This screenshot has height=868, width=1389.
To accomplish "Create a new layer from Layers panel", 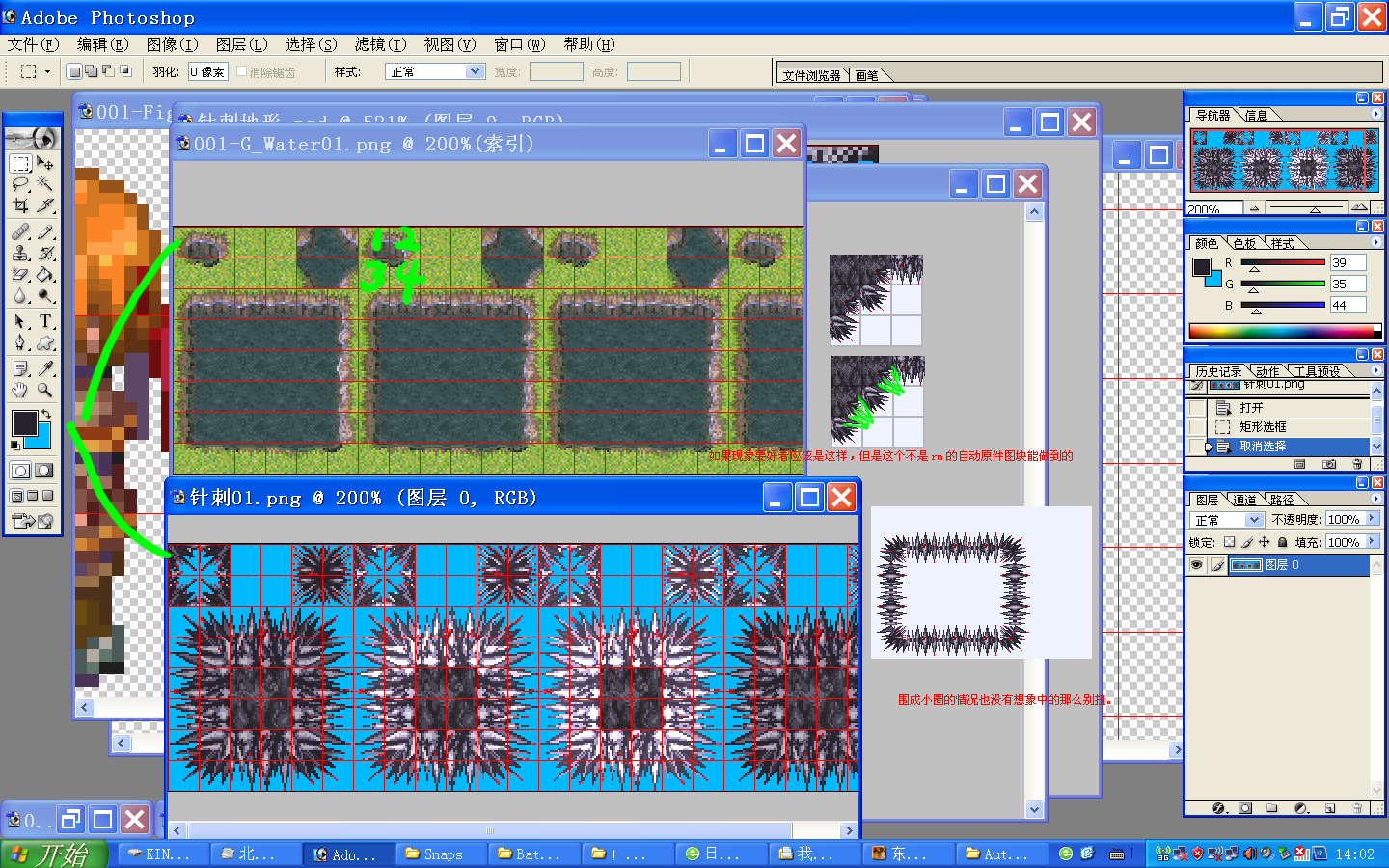I will click(x=1330, y=808).
